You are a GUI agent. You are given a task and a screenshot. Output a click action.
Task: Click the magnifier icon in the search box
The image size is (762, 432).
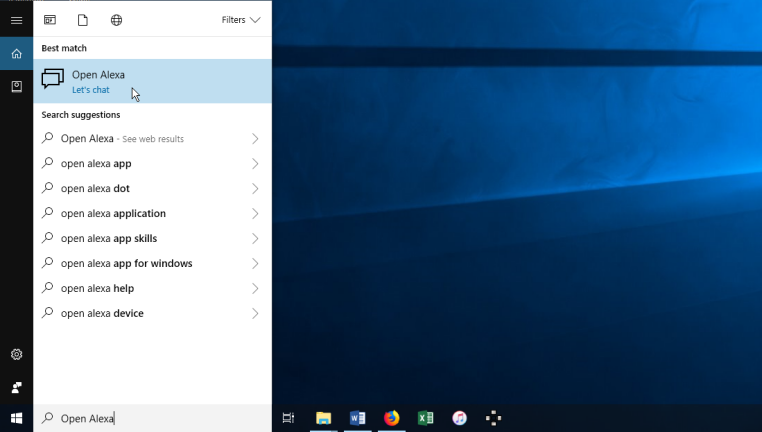click(47, 417)
